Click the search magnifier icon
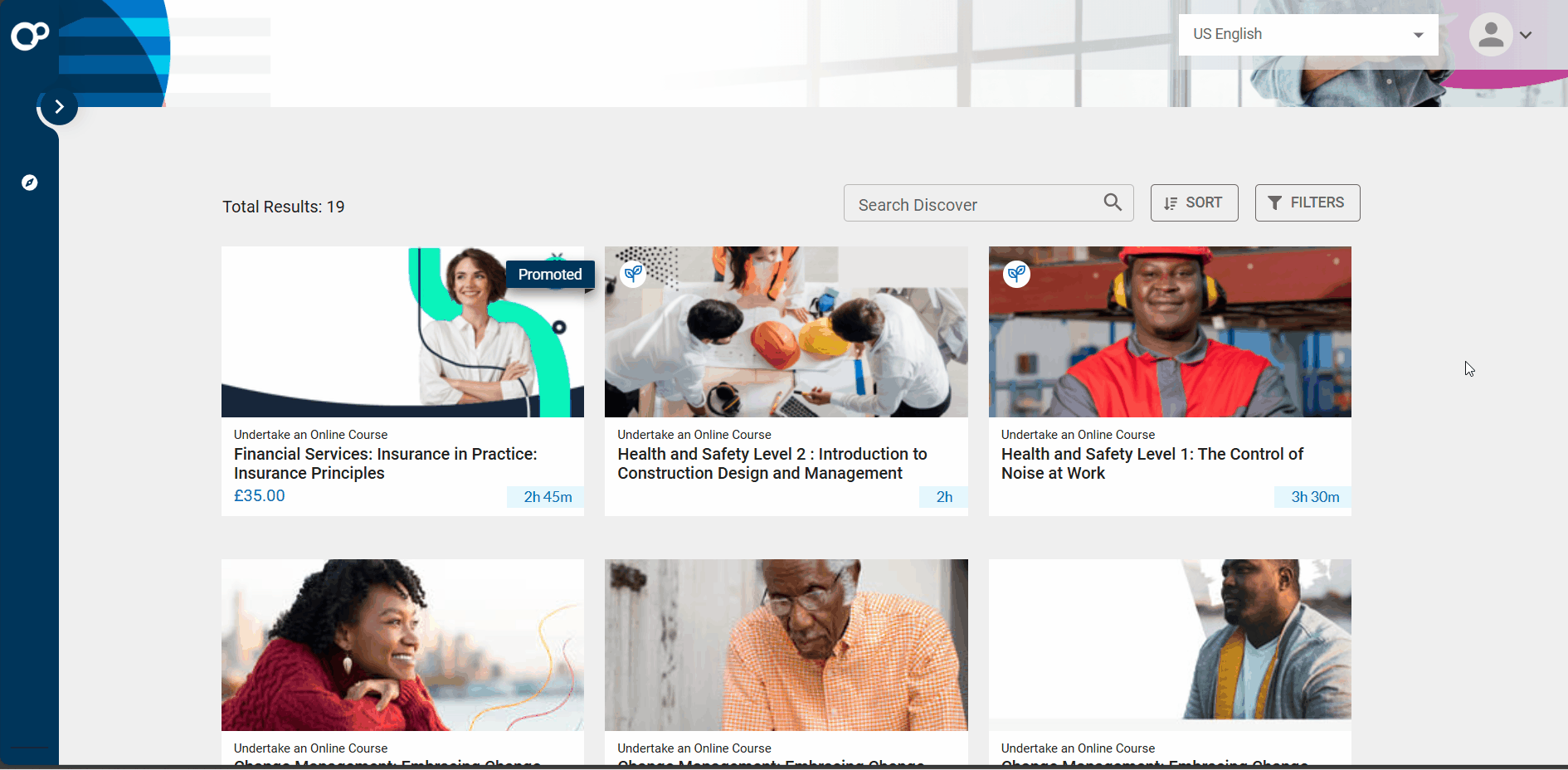 click(x=1113, y=202)
